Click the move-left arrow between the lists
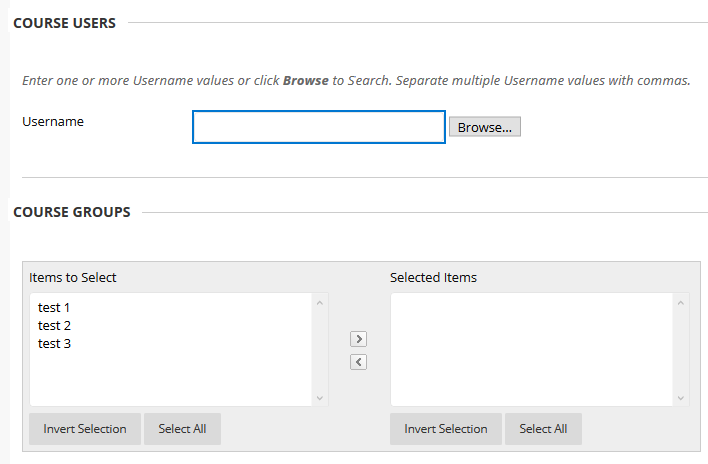 click(x=359, y=362)
